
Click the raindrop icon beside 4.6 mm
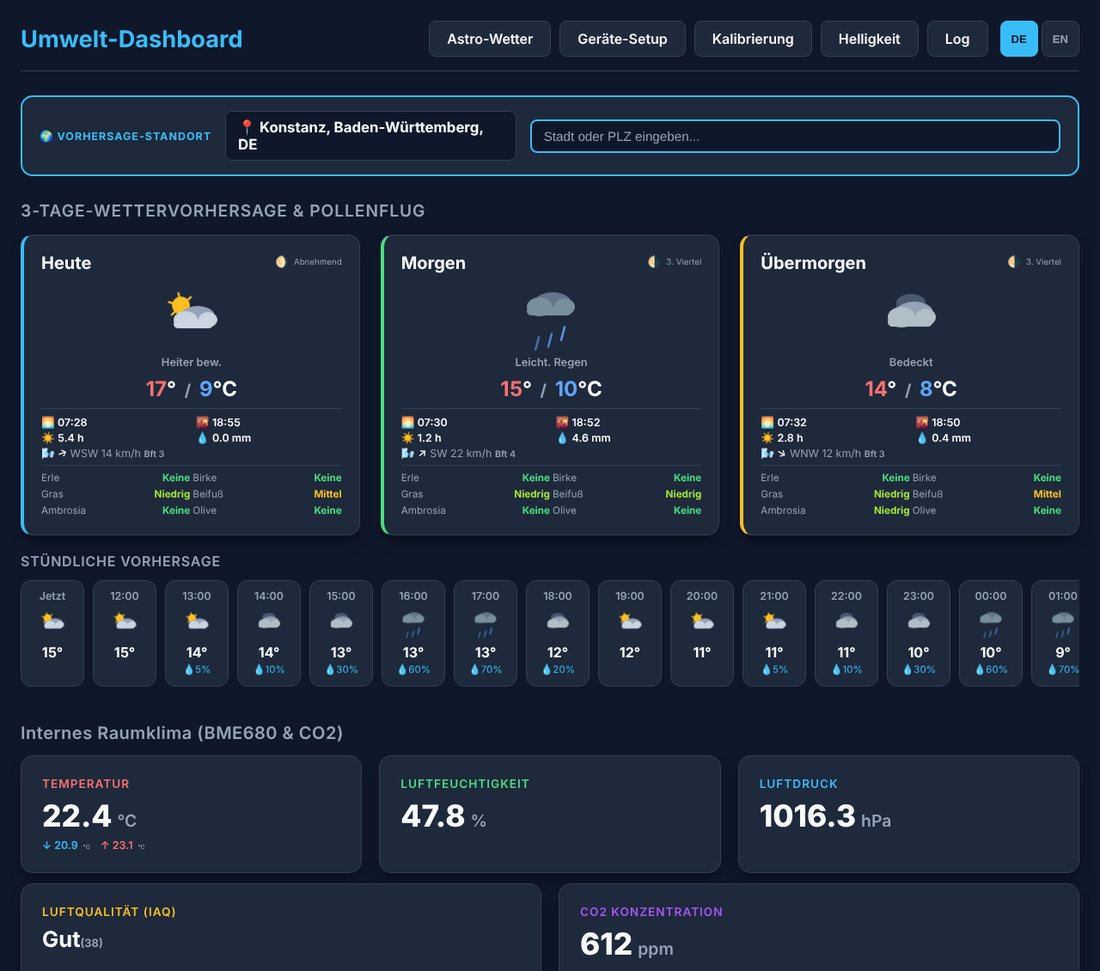click(x=562, y=438)
